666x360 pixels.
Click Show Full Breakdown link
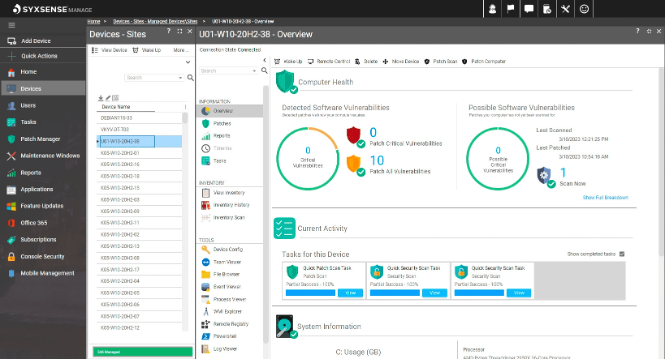(605, 197)
